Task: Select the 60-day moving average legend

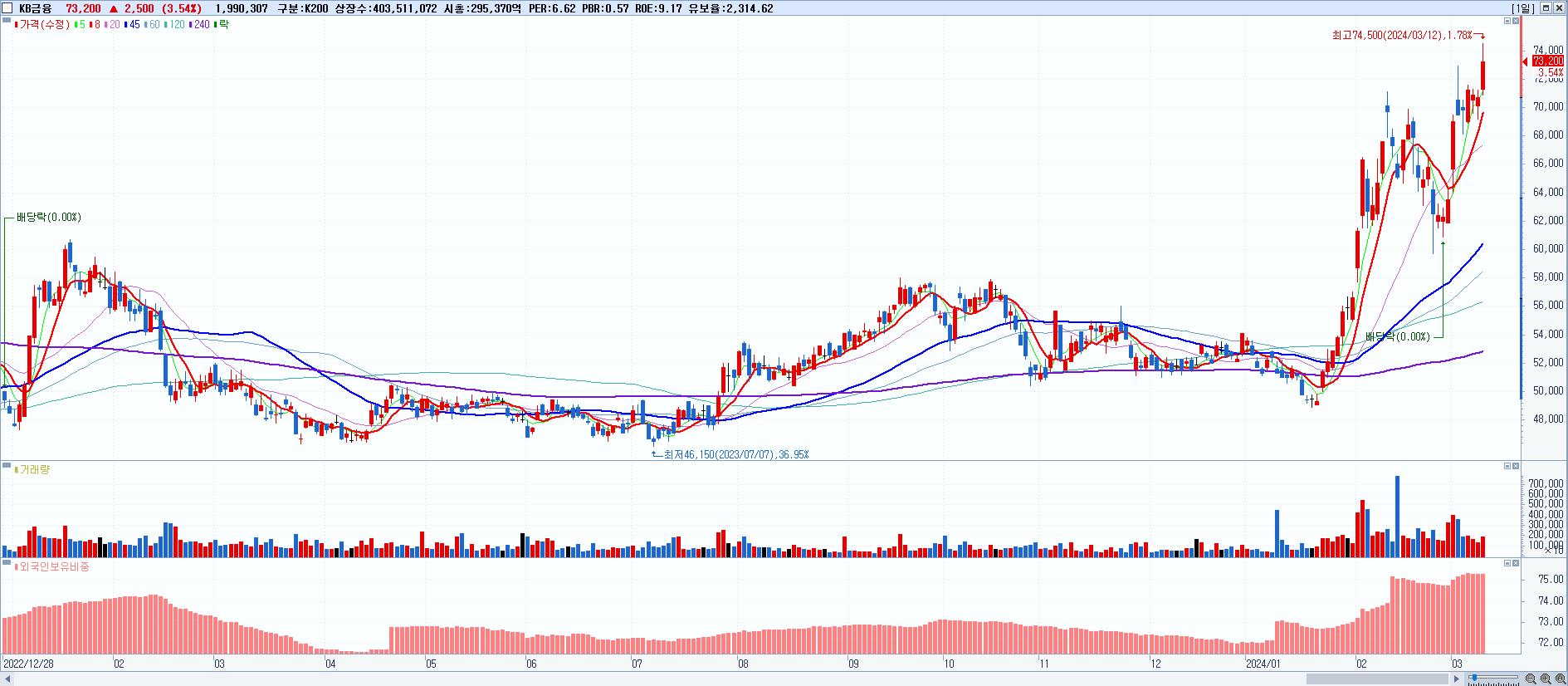Action: 152,25
